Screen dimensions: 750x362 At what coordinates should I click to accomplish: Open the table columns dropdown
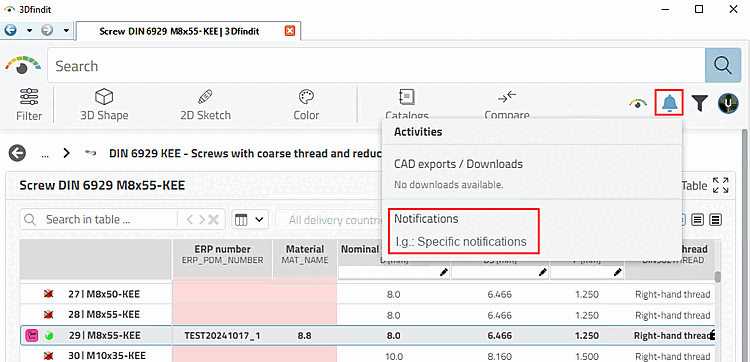[250, 220]
